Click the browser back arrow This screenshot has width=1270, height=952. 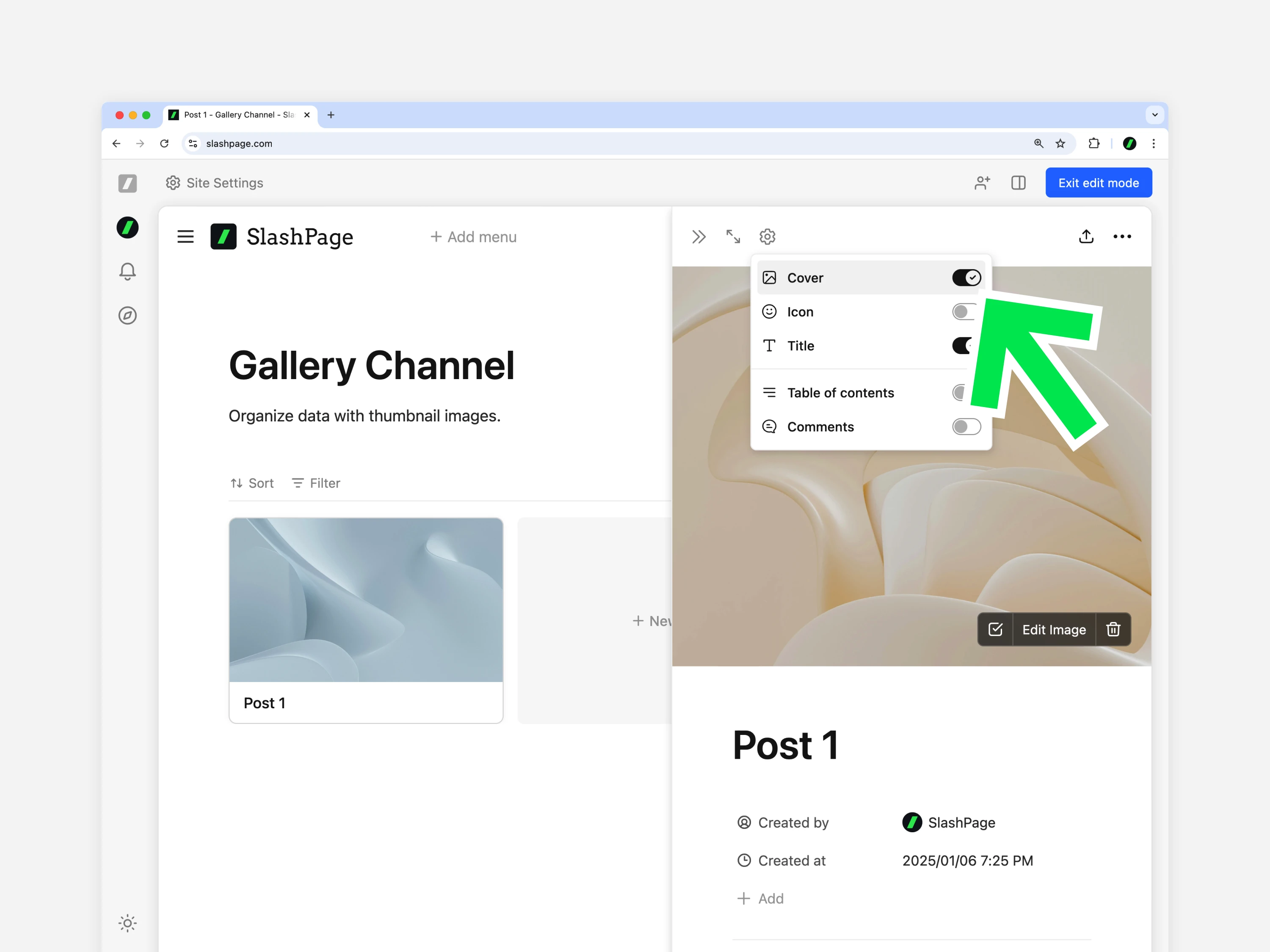(x=116, y=143)
